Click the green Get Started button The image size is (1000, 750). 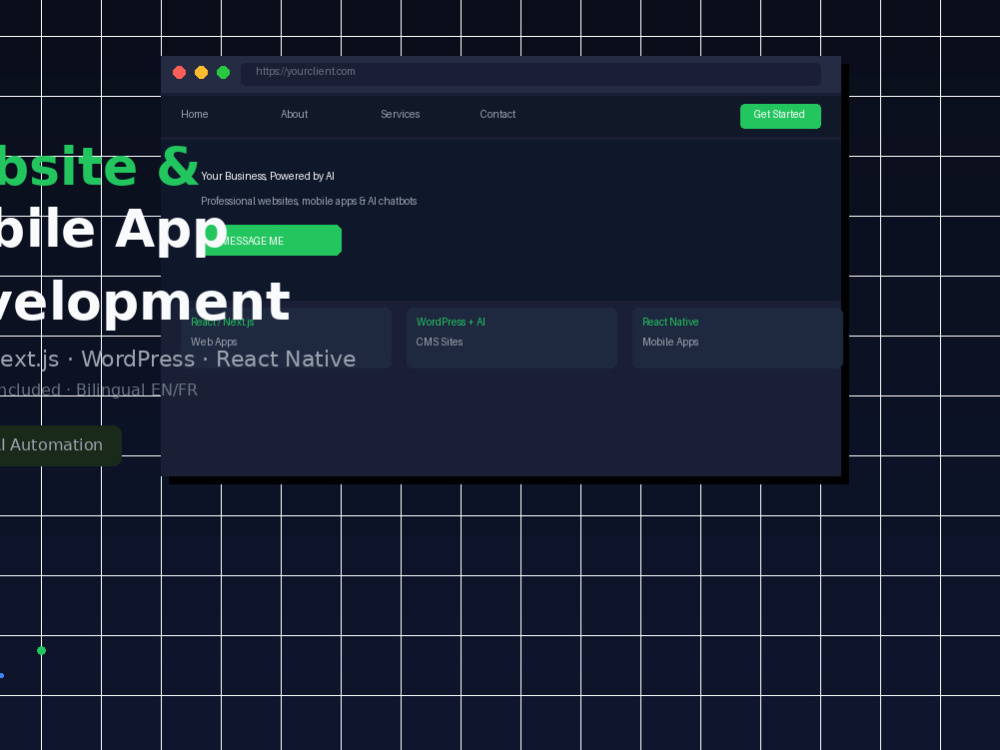tap(780, 116)
